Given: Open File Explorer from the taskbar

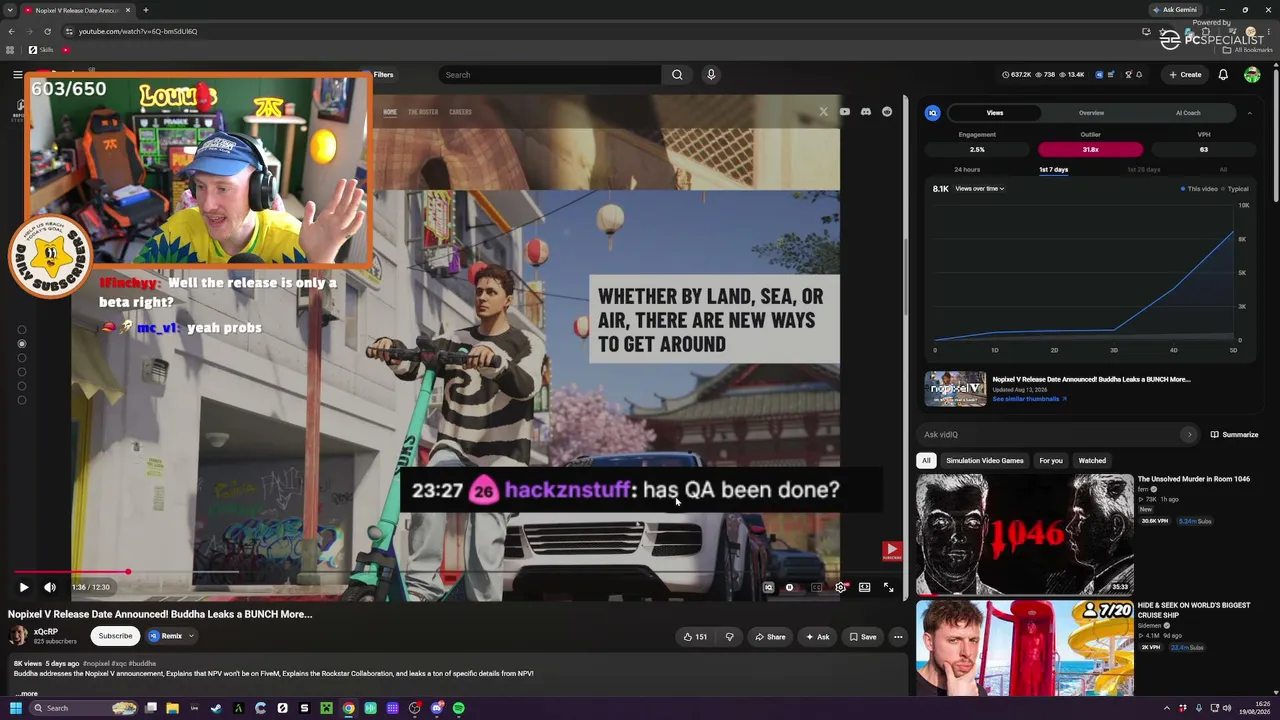Looking at the screenshot, I should pyautogui.click(x=172, y=708).
